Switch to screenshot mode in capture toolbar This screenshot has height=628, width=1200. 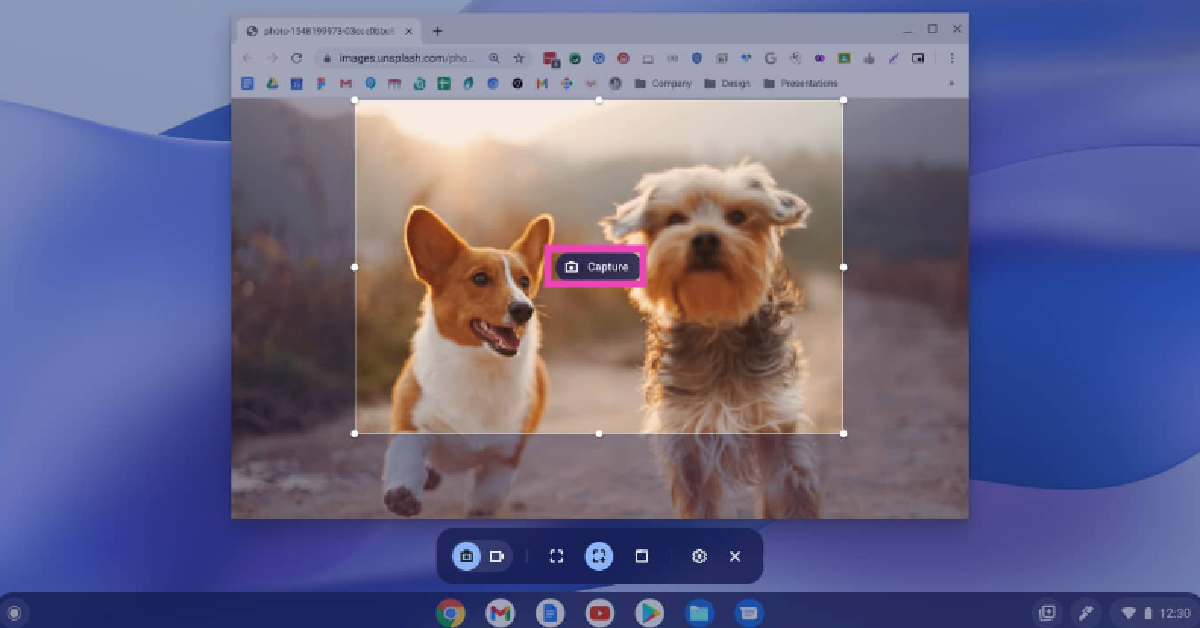point(466,556)
